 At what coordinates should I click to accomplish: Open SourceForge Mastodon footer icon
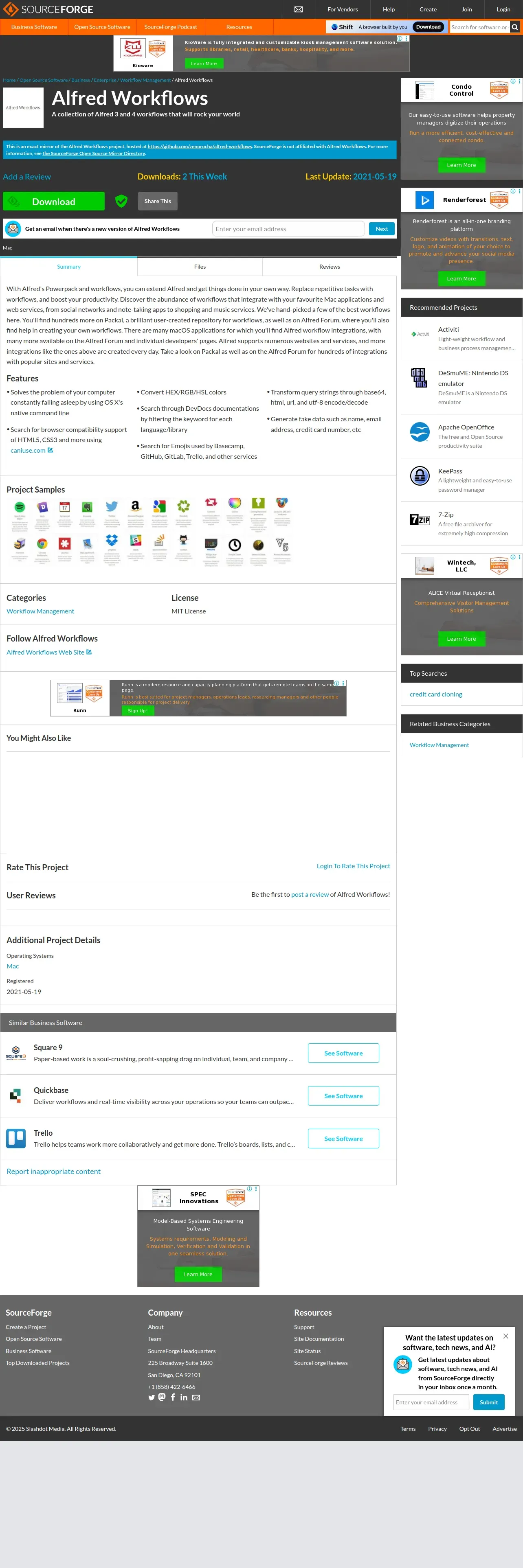click(162, 1397)
